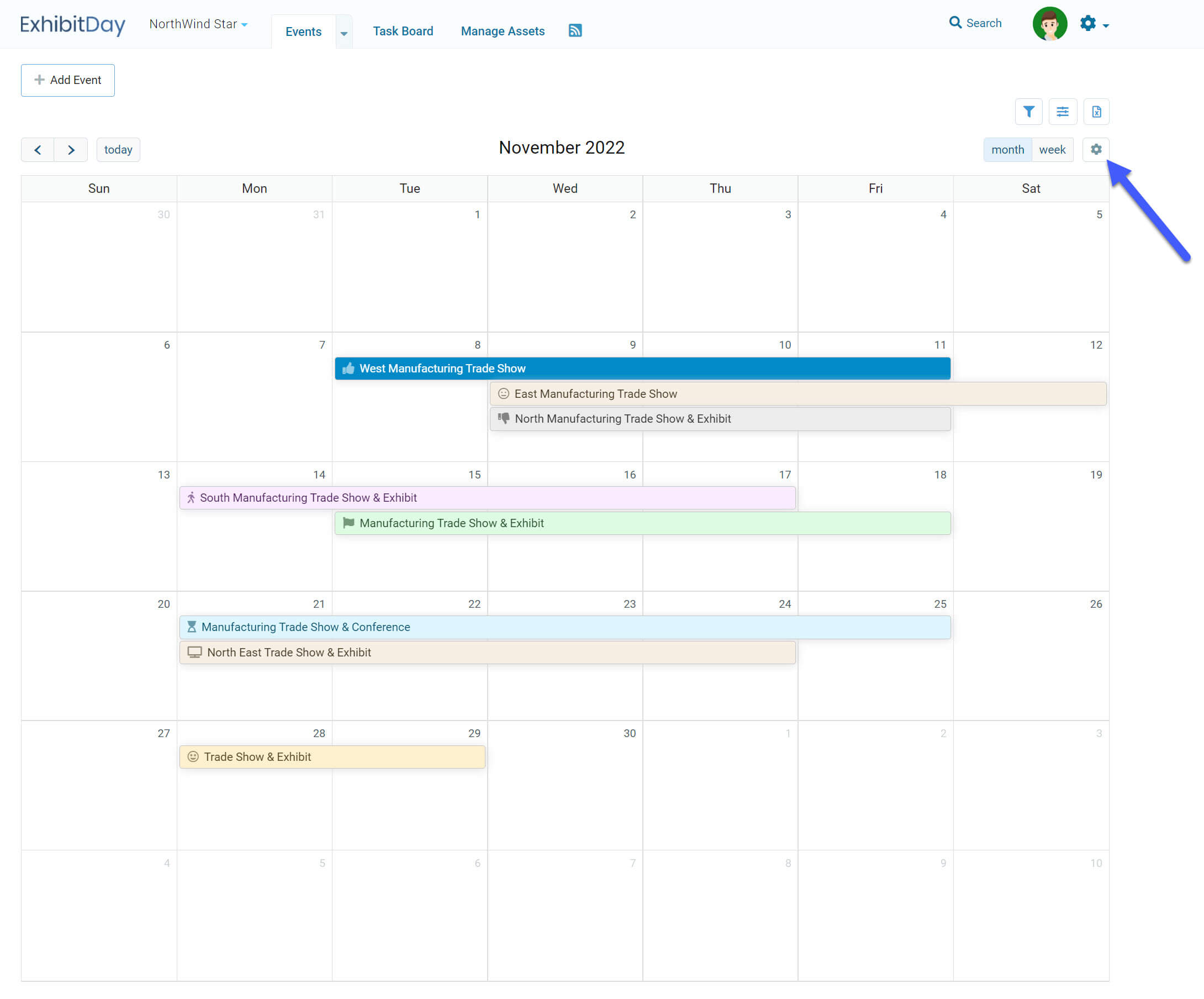Screen dimensions: 1204x999
Task: Click the calendar settings gear icon
Action: pos(1097,149)
